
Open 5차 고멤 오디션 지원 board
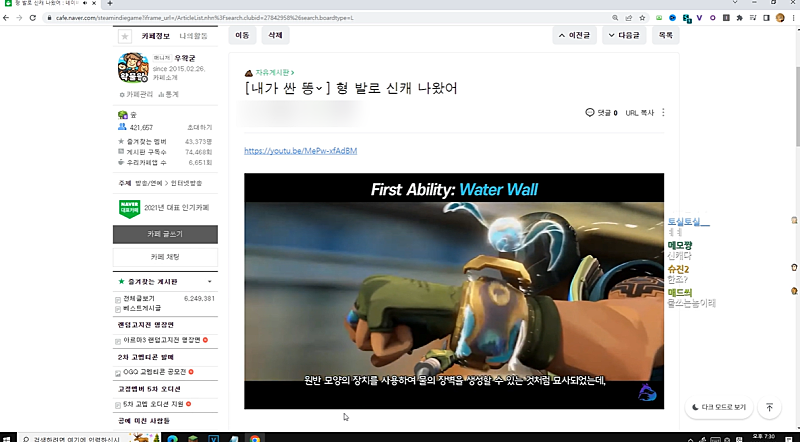tap(153, 404)
